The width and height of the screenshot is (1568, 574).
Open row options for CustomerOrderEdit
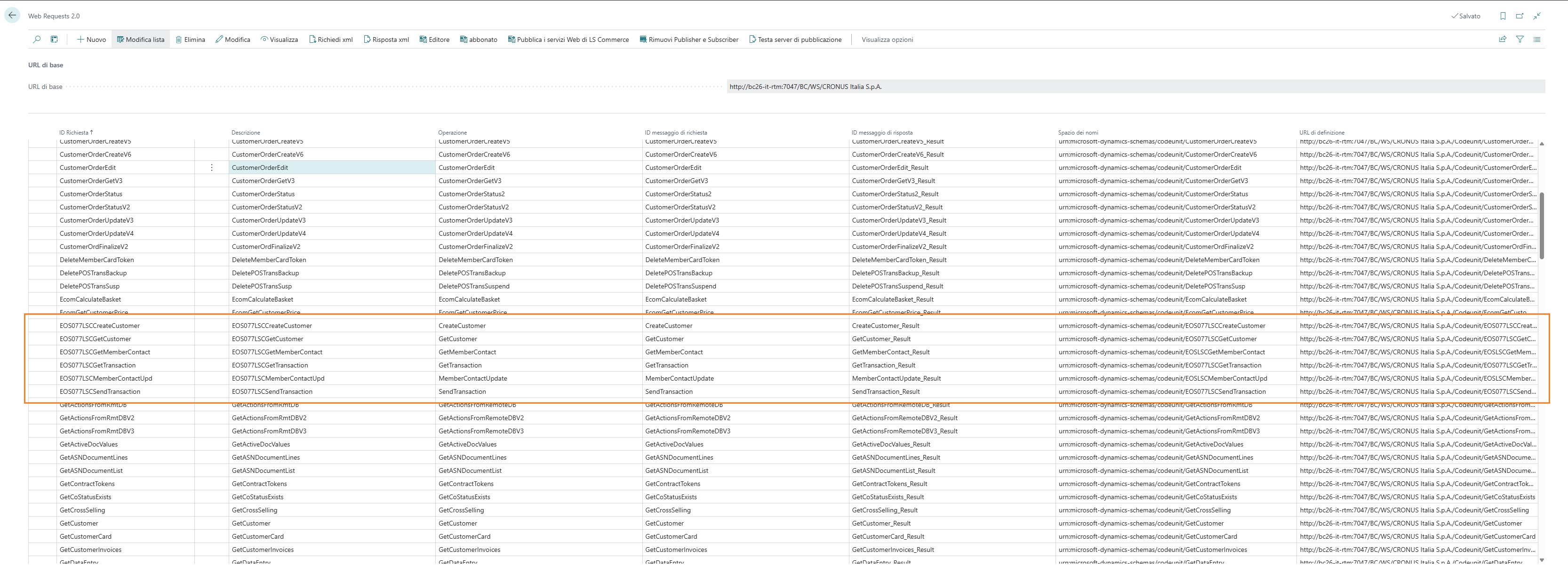[212, 167]
